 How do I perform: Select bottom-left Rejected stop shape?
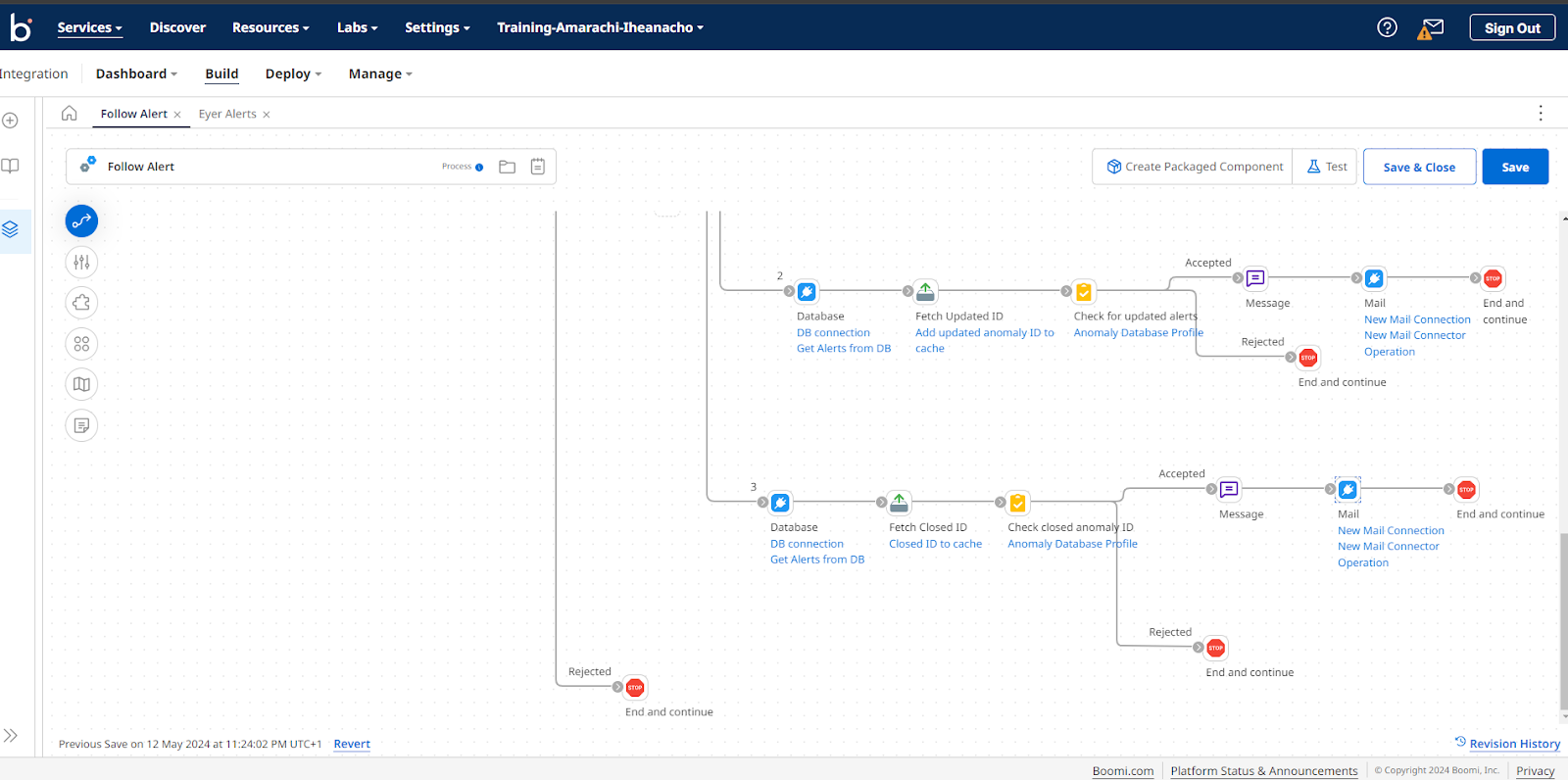click(635, 687)
